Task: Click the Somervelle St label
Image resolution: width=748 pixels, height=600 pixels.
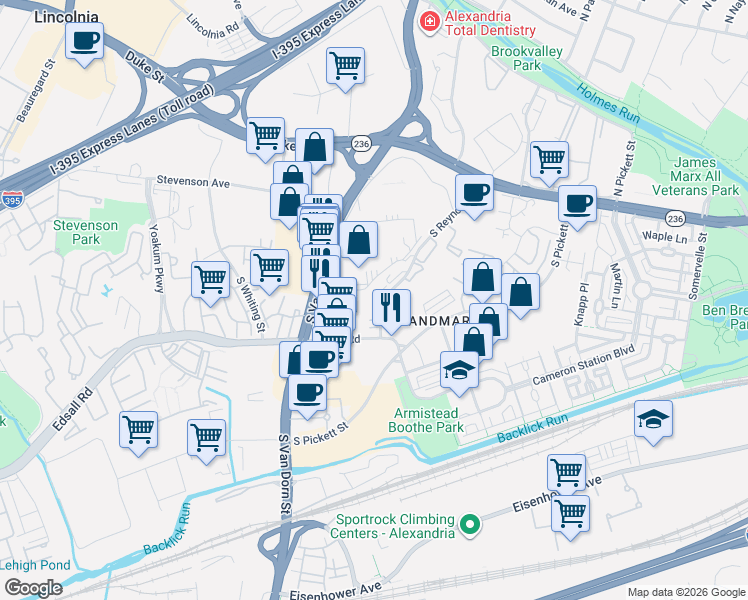Action: click(698, 266)
